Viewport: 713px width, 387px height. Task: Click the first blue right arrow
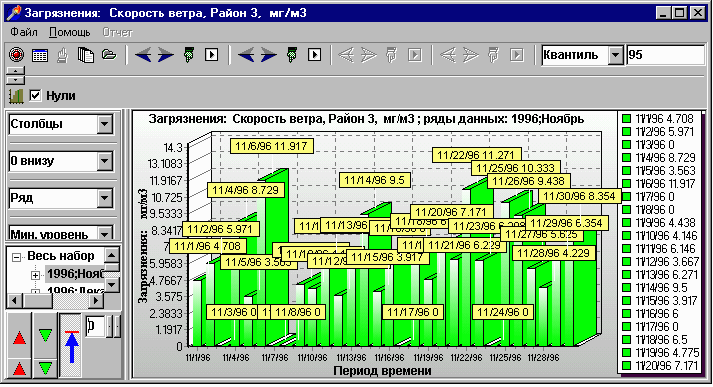pyautogui.click(x=166, y=55)
